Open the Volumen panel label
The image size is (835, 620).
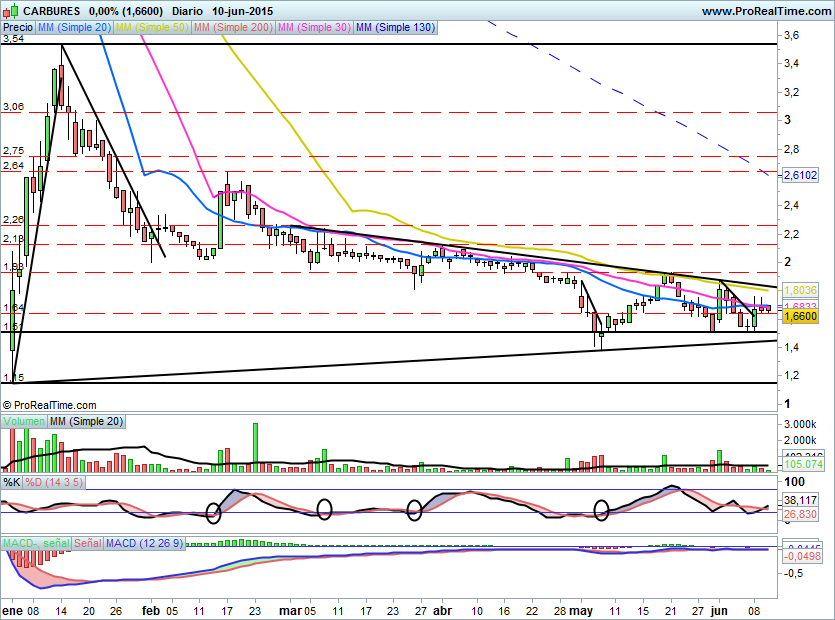23,422
